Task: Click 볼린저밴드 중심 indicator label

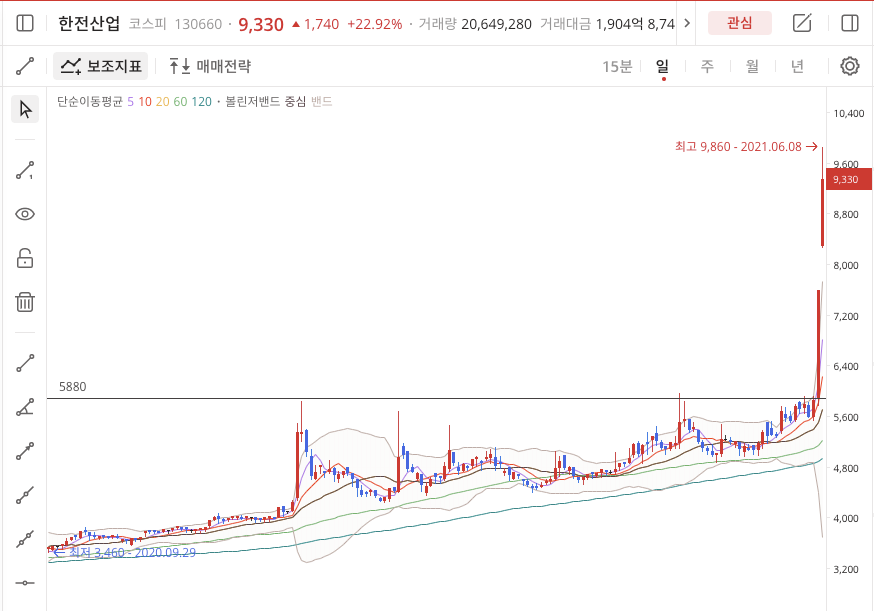Action: point(265,101)
